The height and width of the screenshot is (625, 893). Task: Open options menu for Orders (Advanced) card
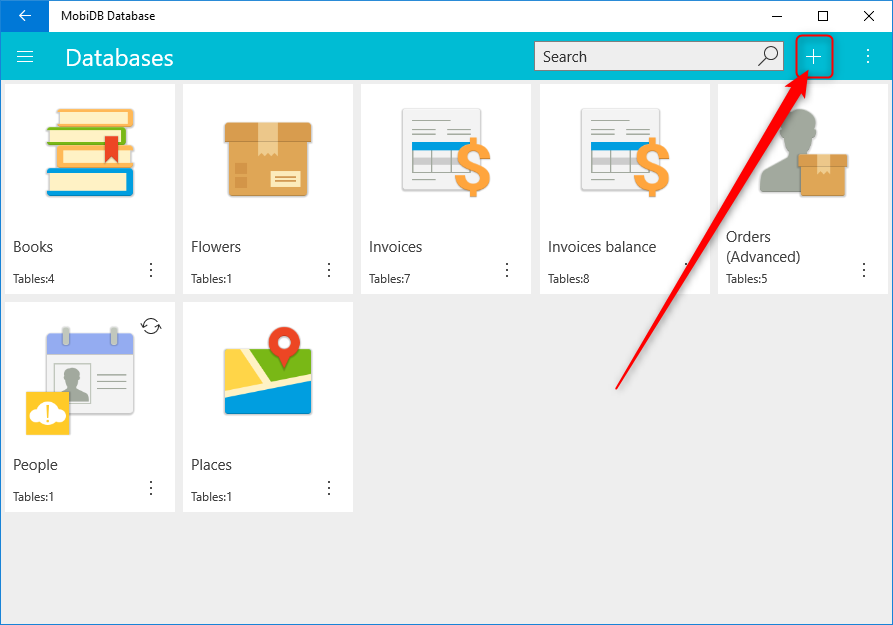[864, 269]
